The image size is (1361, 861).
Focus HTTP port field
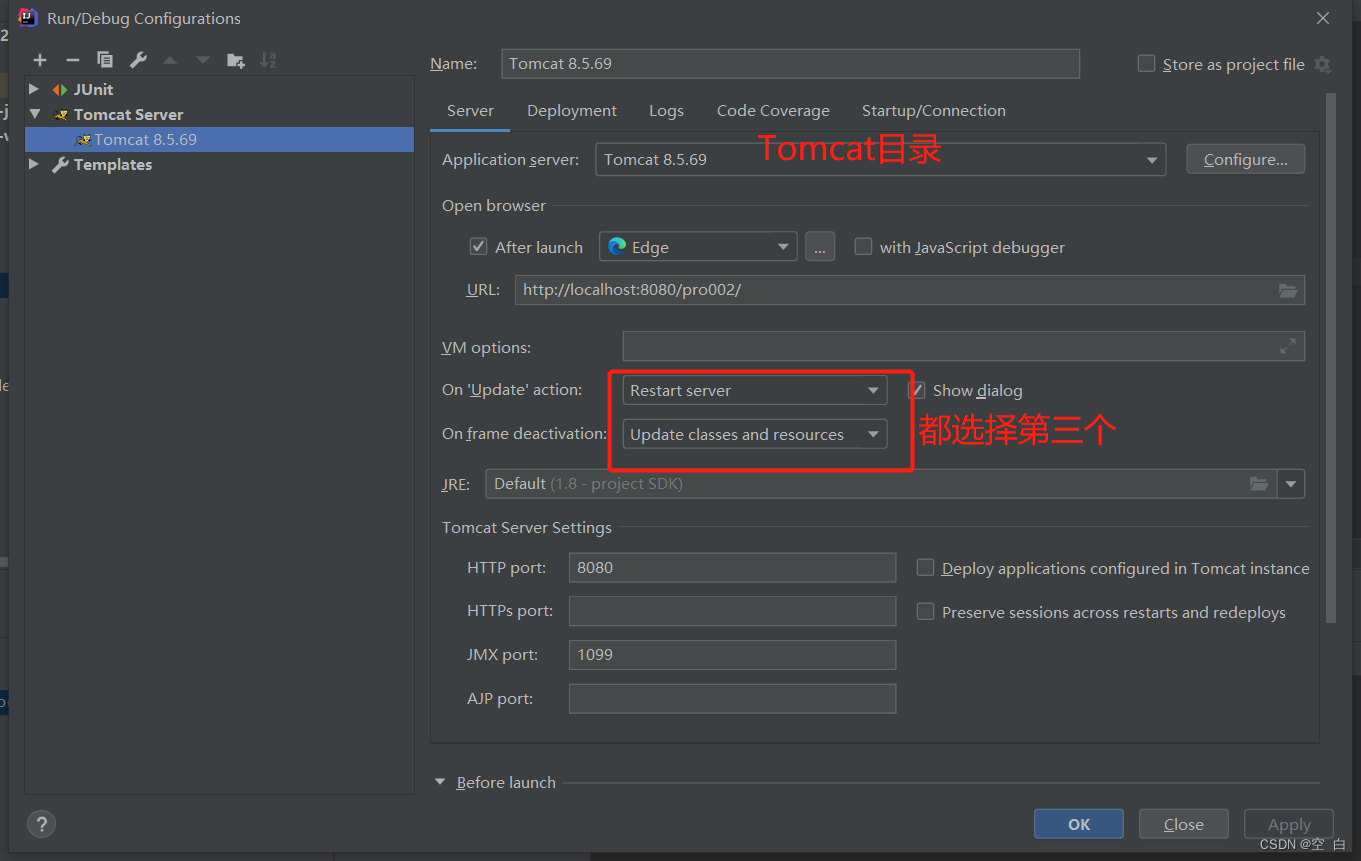(x=732, y=567)
